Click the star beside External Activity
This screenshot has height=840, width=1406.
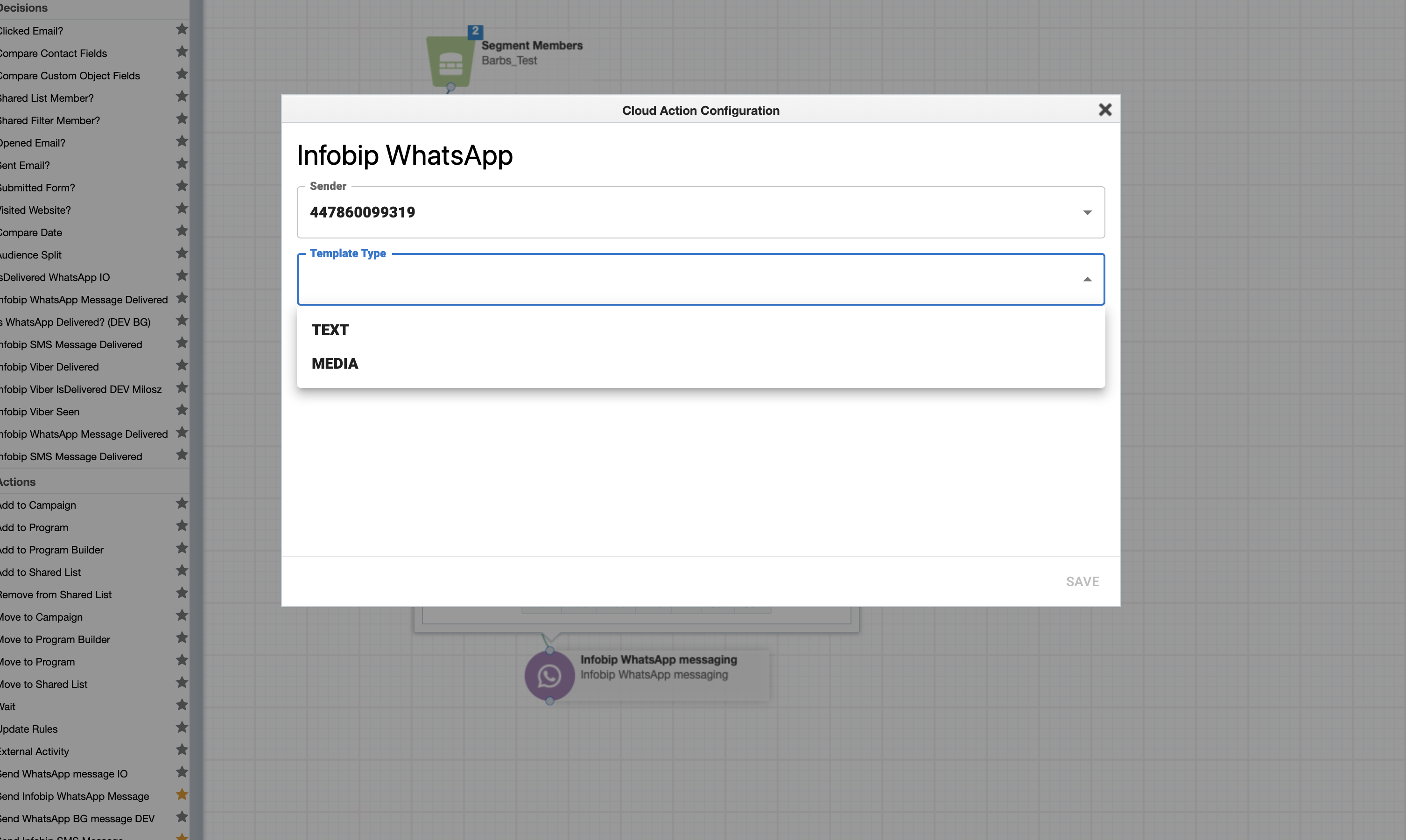(x=182, y=750)
